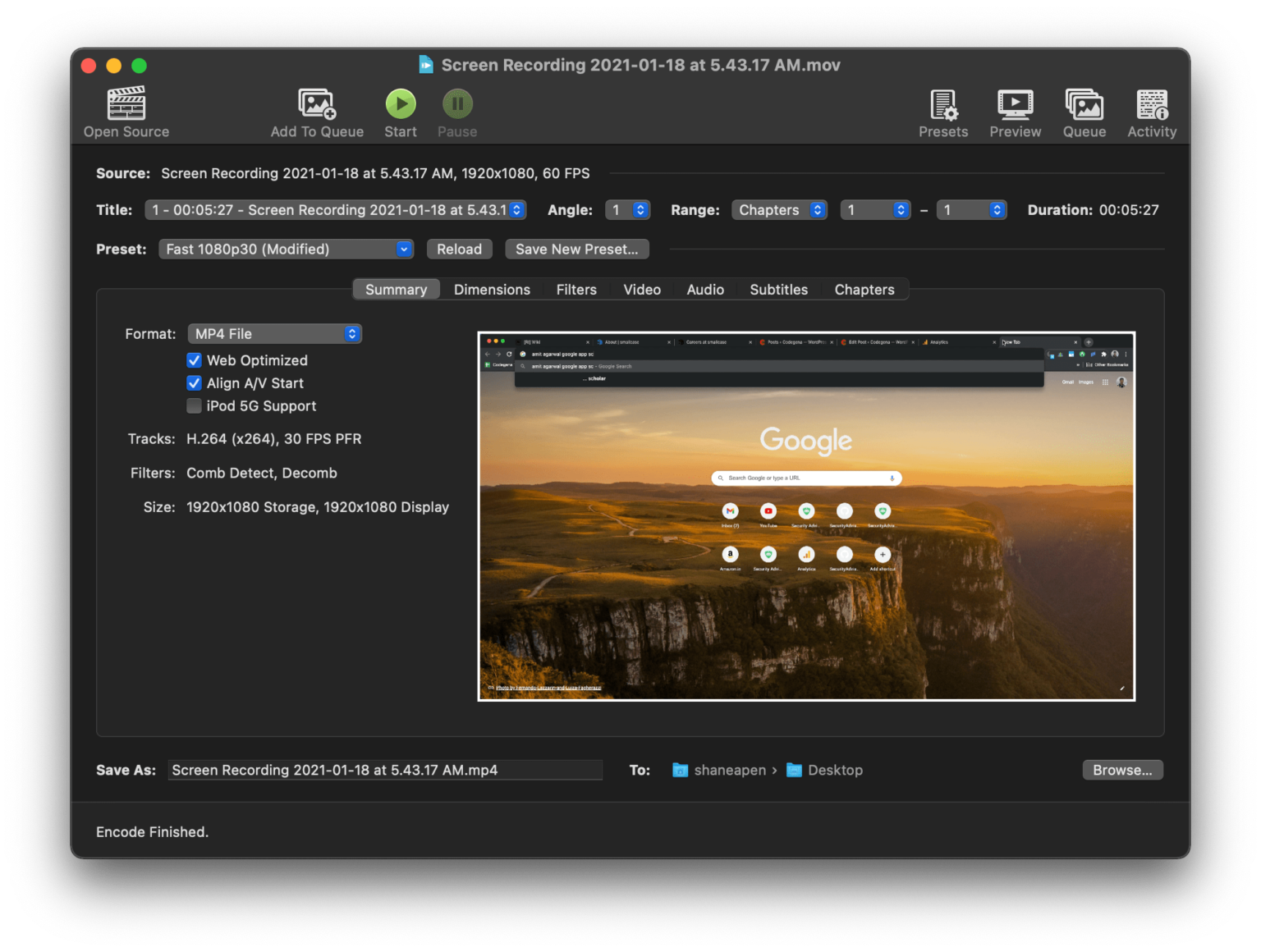The image size is (1261, 952).
Task: Click the window title Screen Recording filename
Action: [x=640, y=65]
